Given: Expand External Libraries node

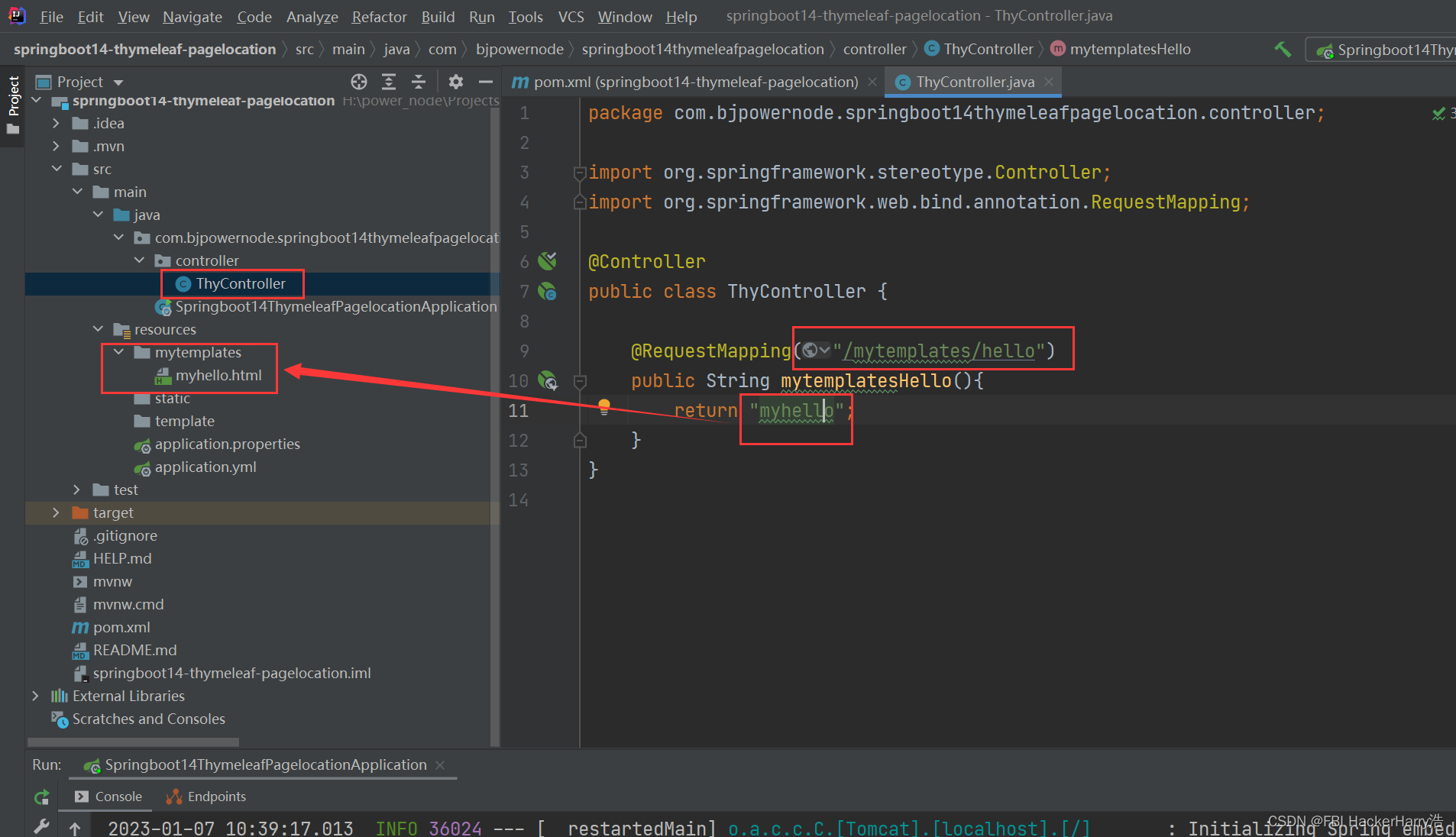Looking at the screenshot, I should coord(35,696).
